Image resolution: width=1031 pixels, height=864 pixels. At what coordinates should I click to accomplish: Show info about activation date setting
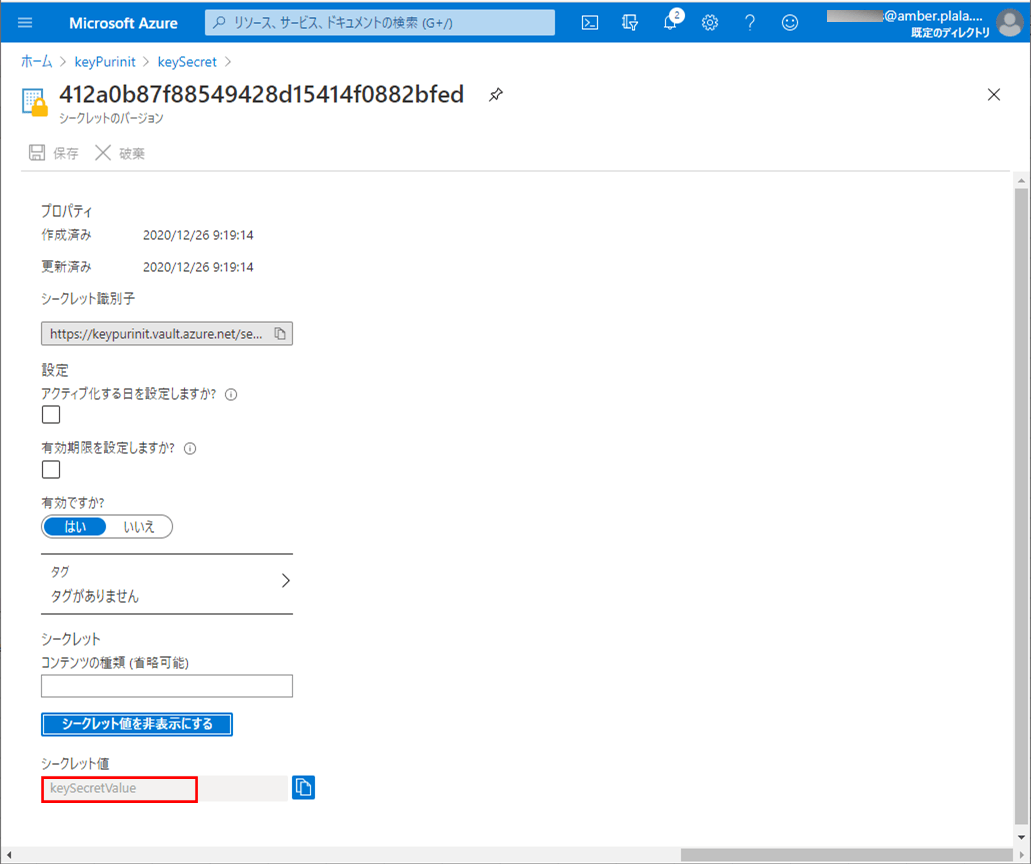pyautogui.click(x=231, y=395)
